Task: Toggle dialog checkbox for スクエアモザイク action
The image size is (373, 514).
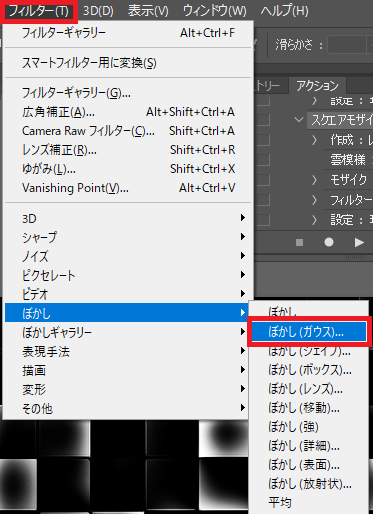Action: point(263,120)
